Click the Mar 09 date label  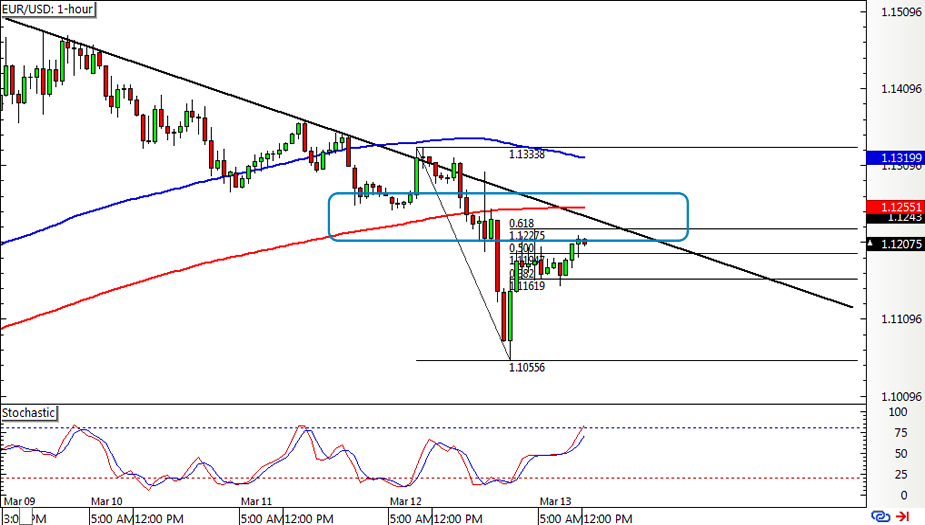19,501
